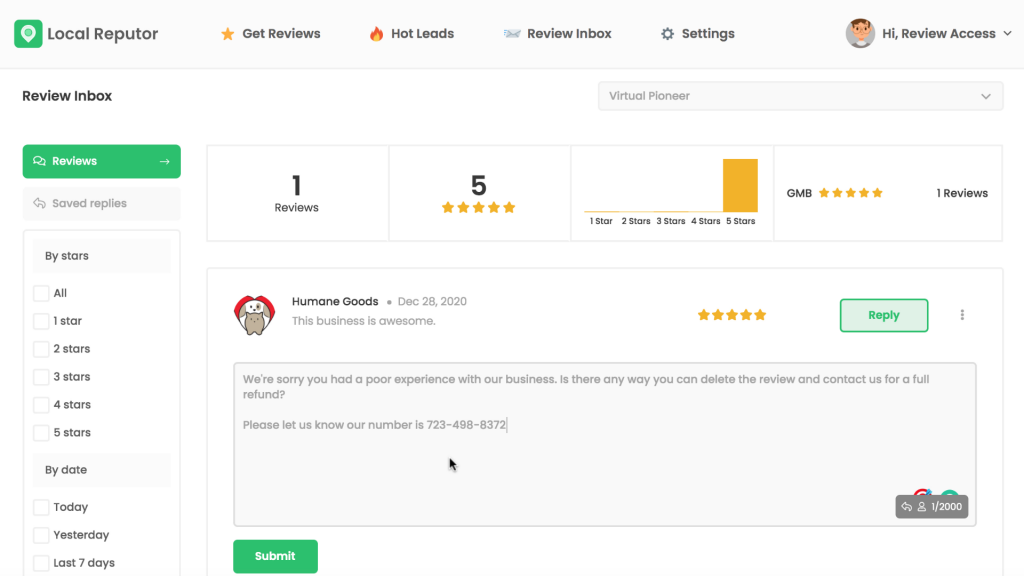The width and height of the screenshot is (1024, 576).
Task: Click the Reply button on the review
Action: tap(883, 315)
